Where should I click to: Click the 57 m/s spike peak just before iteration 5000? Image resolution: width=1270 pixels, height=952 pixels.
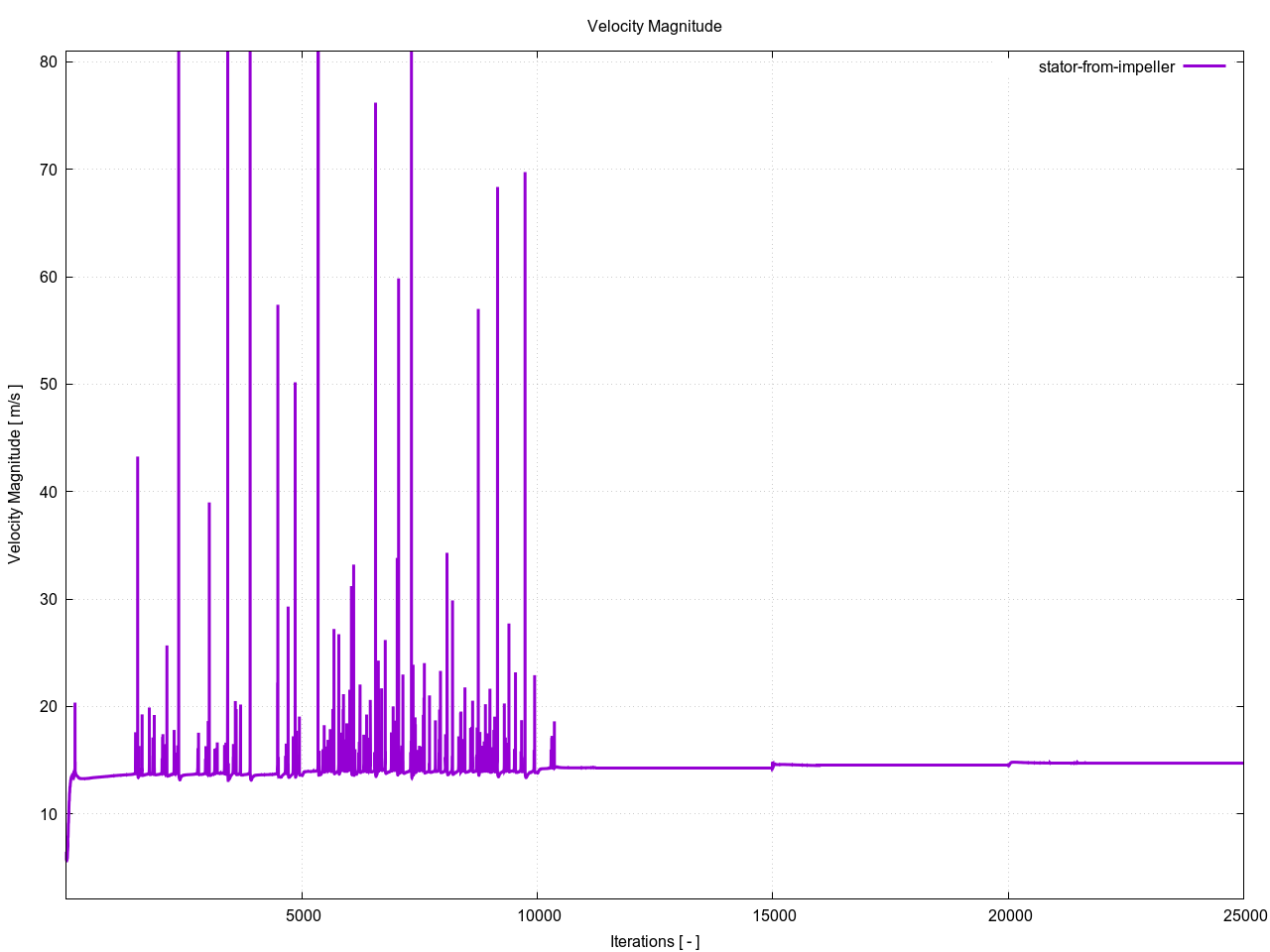click(278, 306)
